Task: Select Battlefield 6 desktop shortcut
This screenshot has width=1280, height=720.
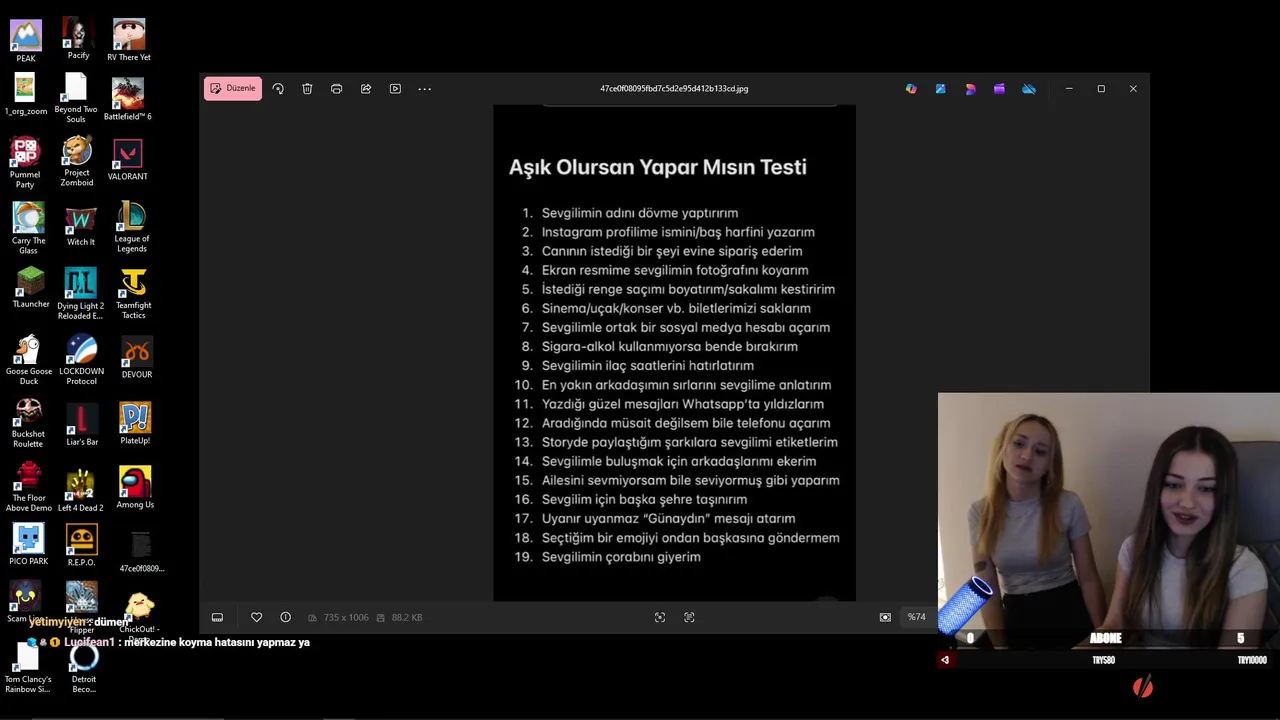Action: pyautogui.click(x=128, y=100)
